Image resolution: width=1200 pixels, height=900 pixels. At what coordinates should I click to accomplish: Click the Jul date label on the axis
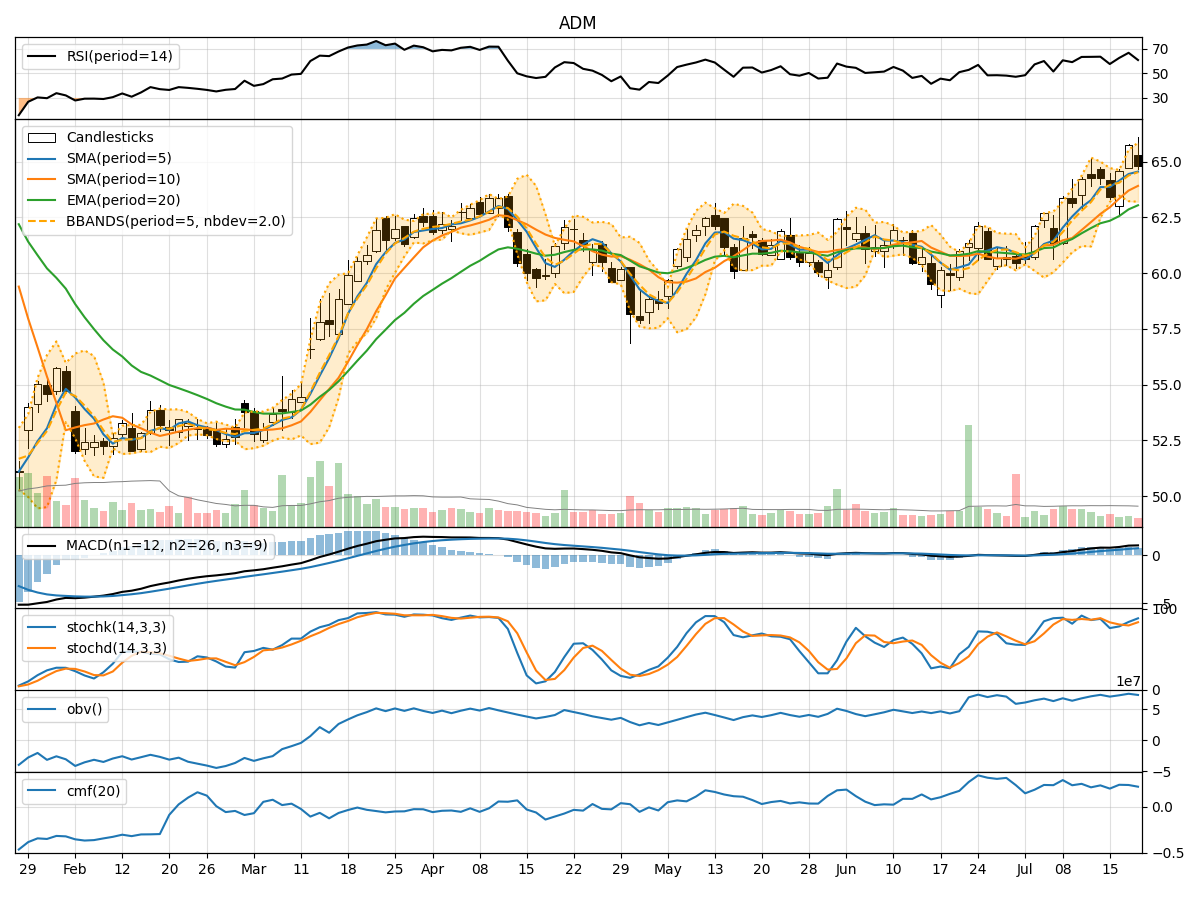1023,870
